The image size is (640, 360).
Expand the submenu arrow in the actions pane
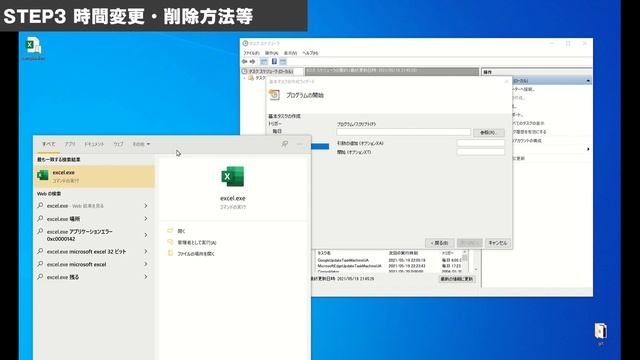pyautogui.click(x=588, y=149)
